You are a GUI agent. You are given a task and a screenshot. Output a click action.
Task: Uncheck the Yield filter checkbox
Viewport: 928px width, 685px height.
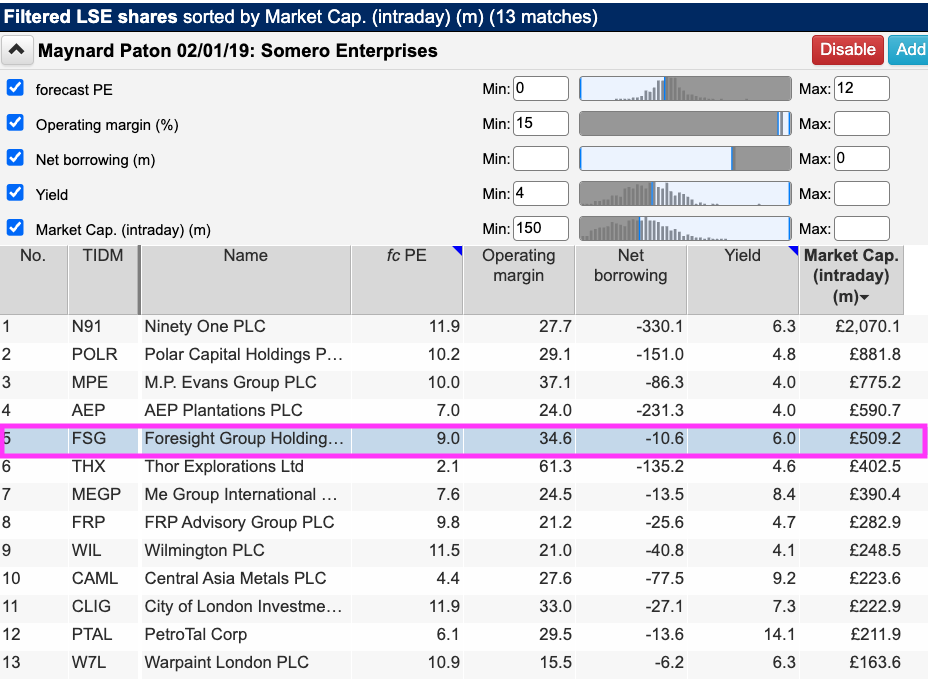(15, 192)
